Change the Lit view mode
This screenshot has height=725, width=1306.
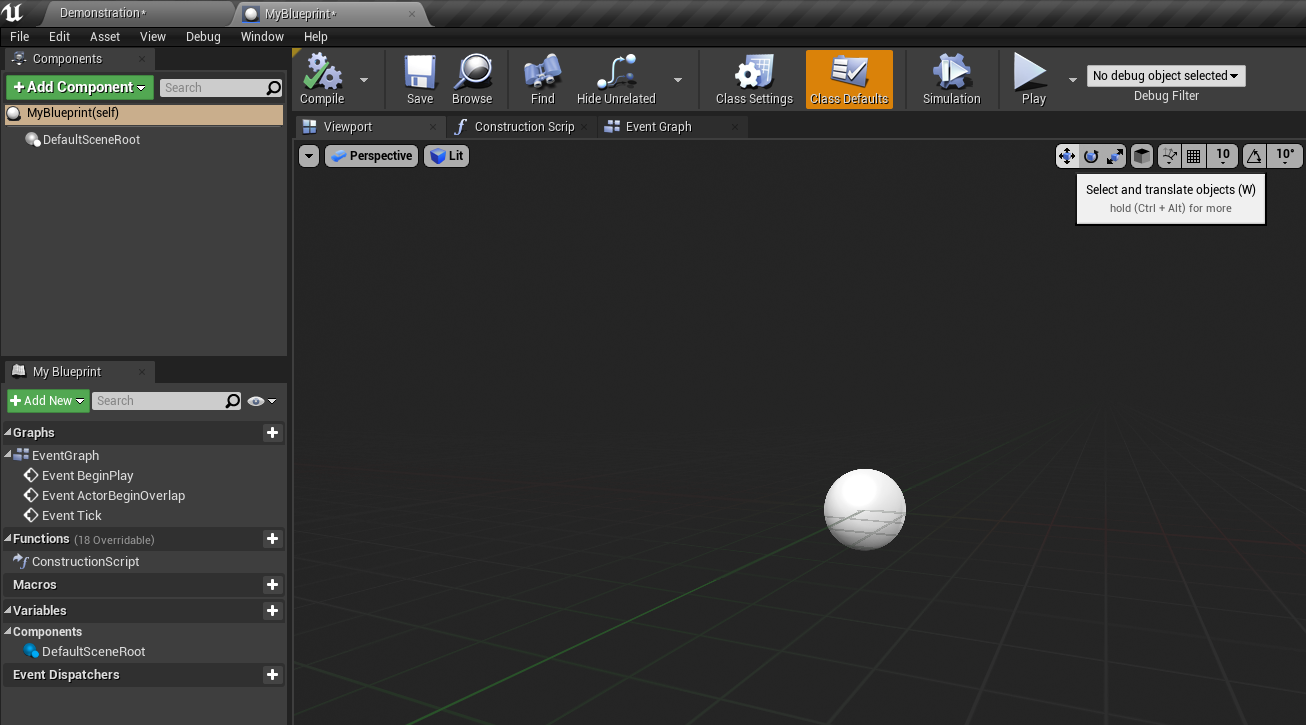pos(446,156)
